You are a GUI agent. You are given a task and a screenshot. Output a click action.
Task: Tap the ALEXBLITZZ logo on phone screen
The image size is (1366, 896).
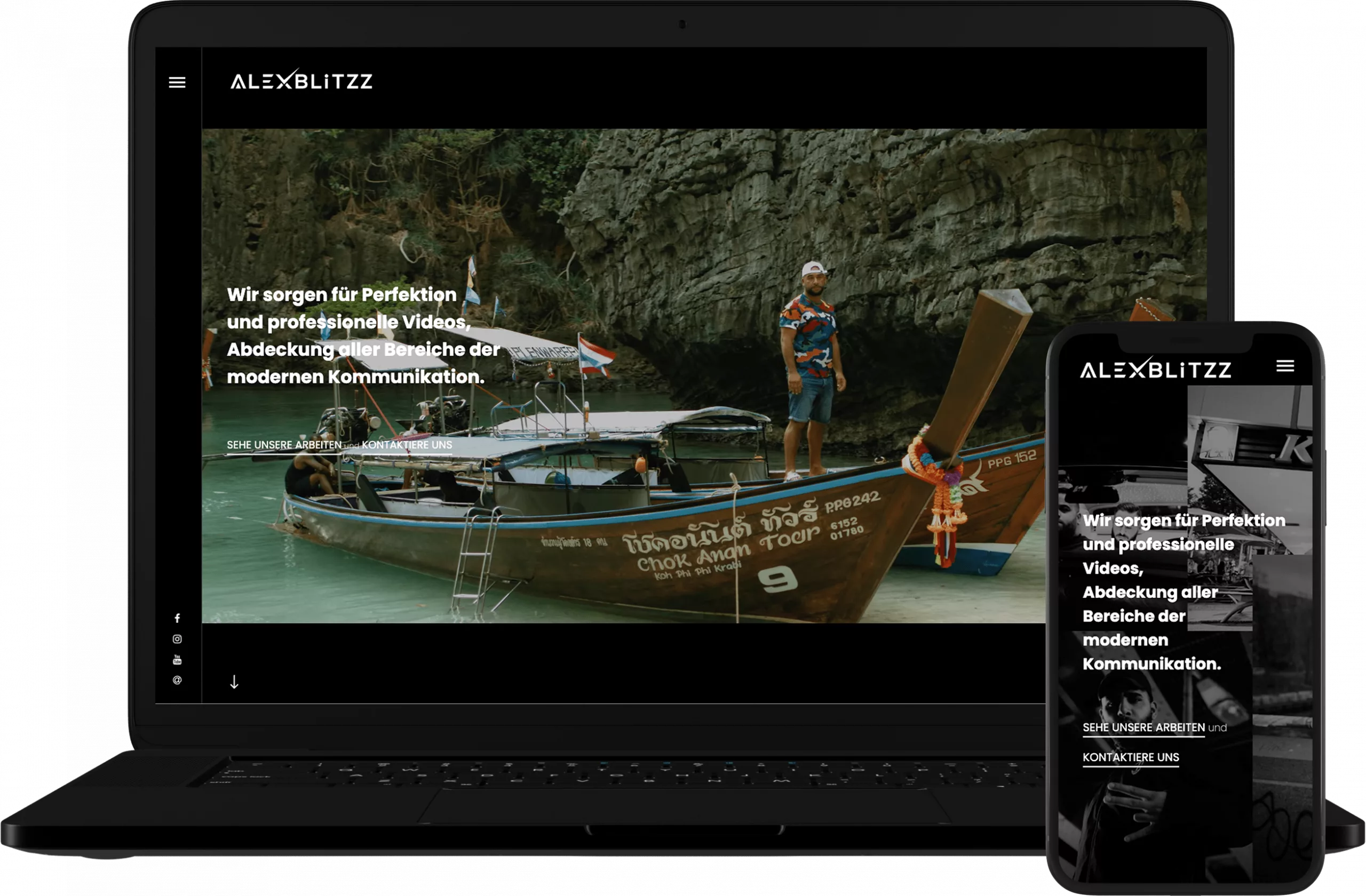pos(1155,369)
